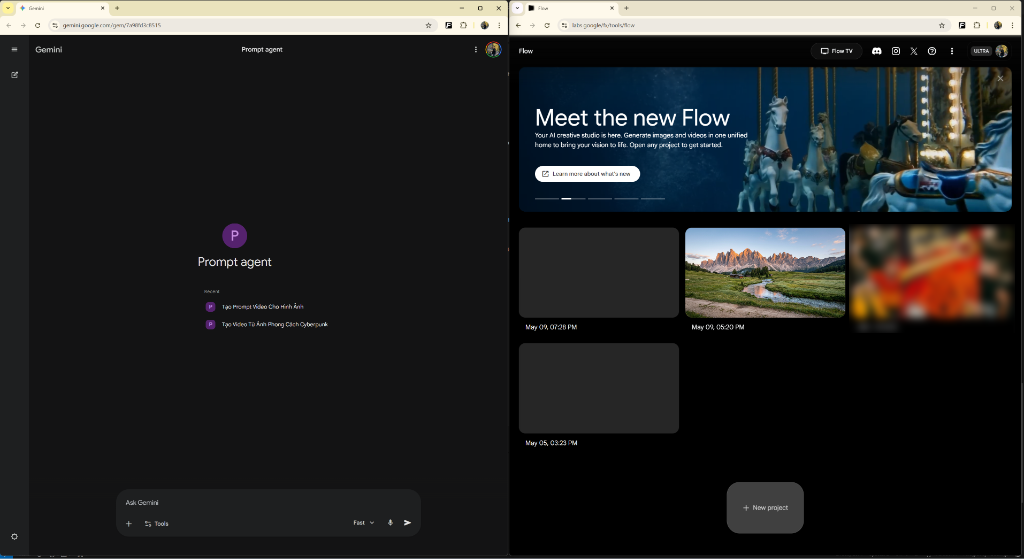Open project dated May 09, 07:28 PM
This screenshot has width=1024, height=559.
tap(599, 272)
